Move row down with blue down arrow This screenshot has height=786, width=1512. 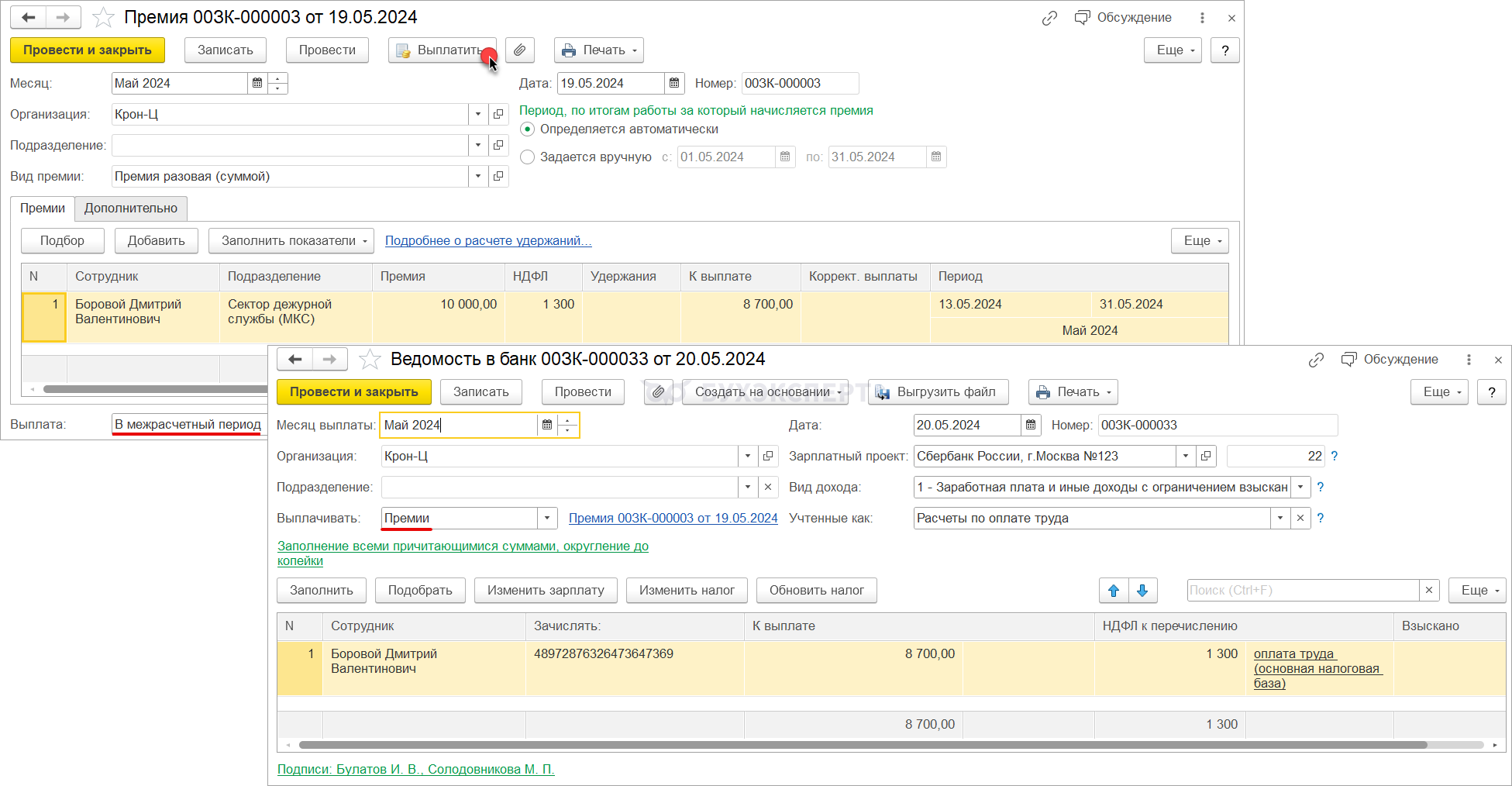pyautogui.click(x=1142, y=591)
